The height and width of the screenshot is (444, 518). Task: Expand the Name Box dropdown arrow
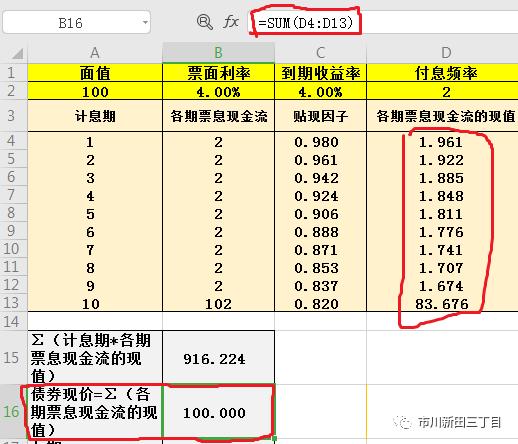pos(145,22)
